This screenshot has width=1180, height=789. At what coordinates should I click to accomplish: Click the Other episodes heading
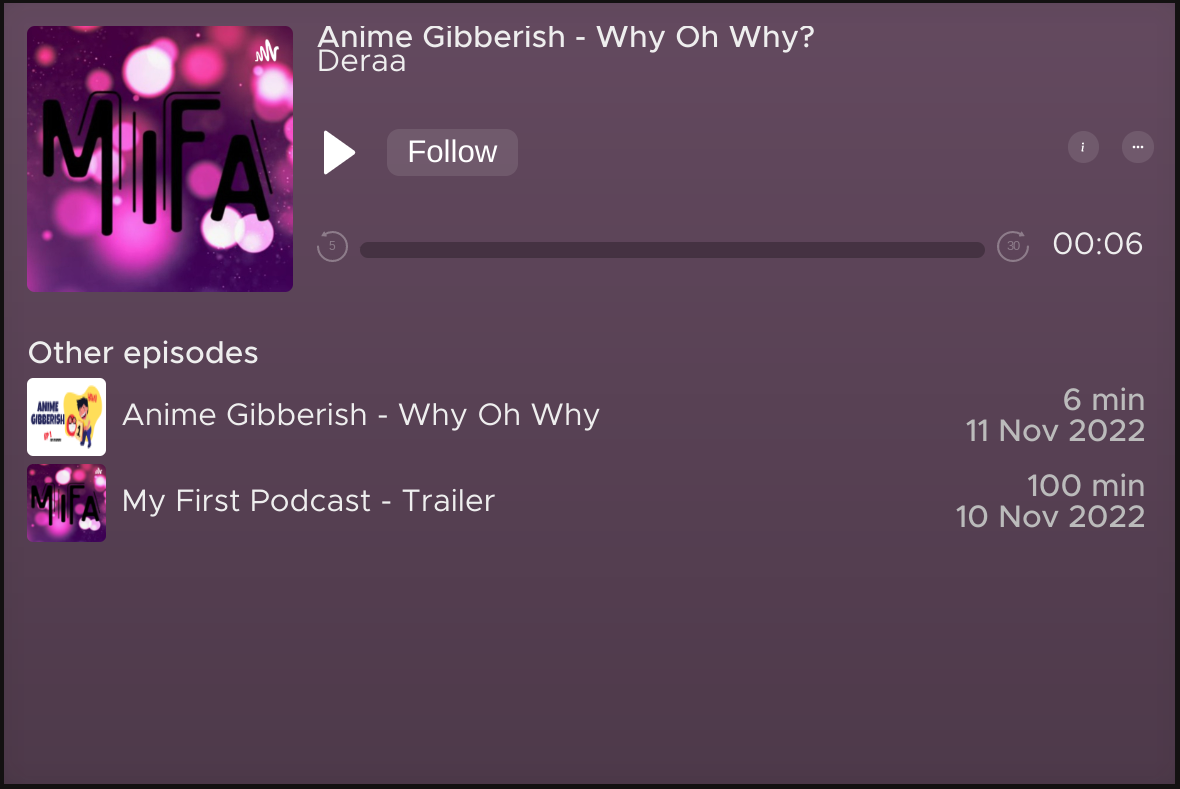pos(143,353)
